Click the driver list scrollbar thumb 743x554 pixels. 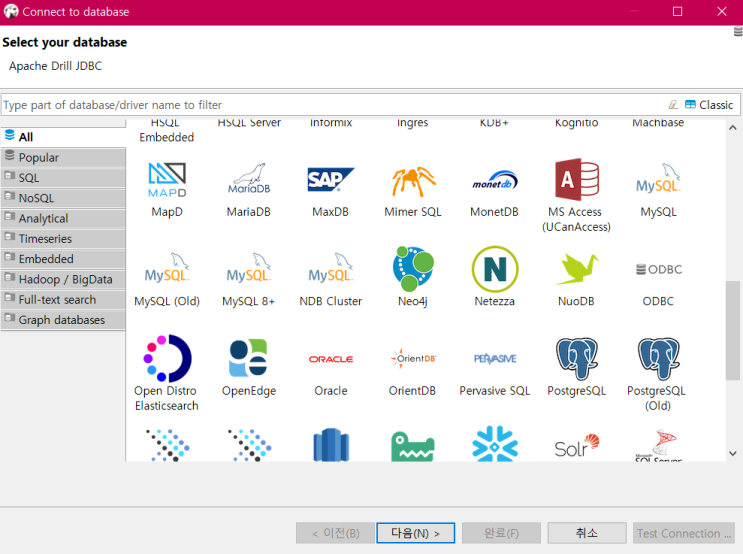tap(733, 330)
